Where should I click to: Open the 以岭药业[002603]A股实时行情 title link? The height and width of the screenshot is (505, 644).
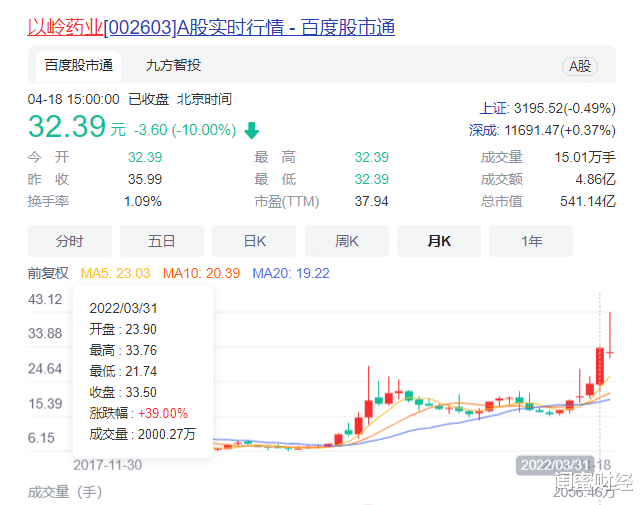click(211, 28)
